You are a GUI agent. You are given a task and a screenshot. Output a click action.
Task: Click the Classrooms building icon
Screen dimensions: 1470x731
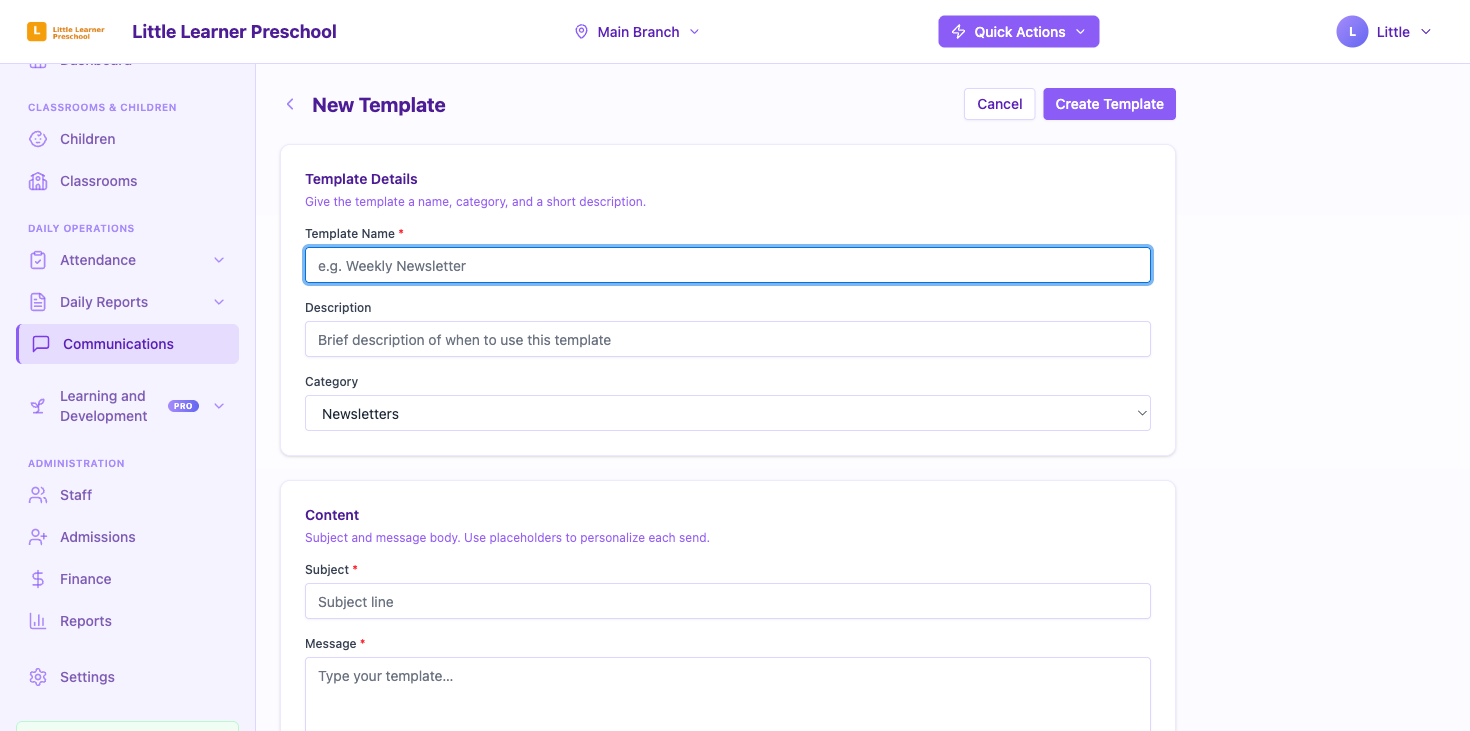coord(38,181)
